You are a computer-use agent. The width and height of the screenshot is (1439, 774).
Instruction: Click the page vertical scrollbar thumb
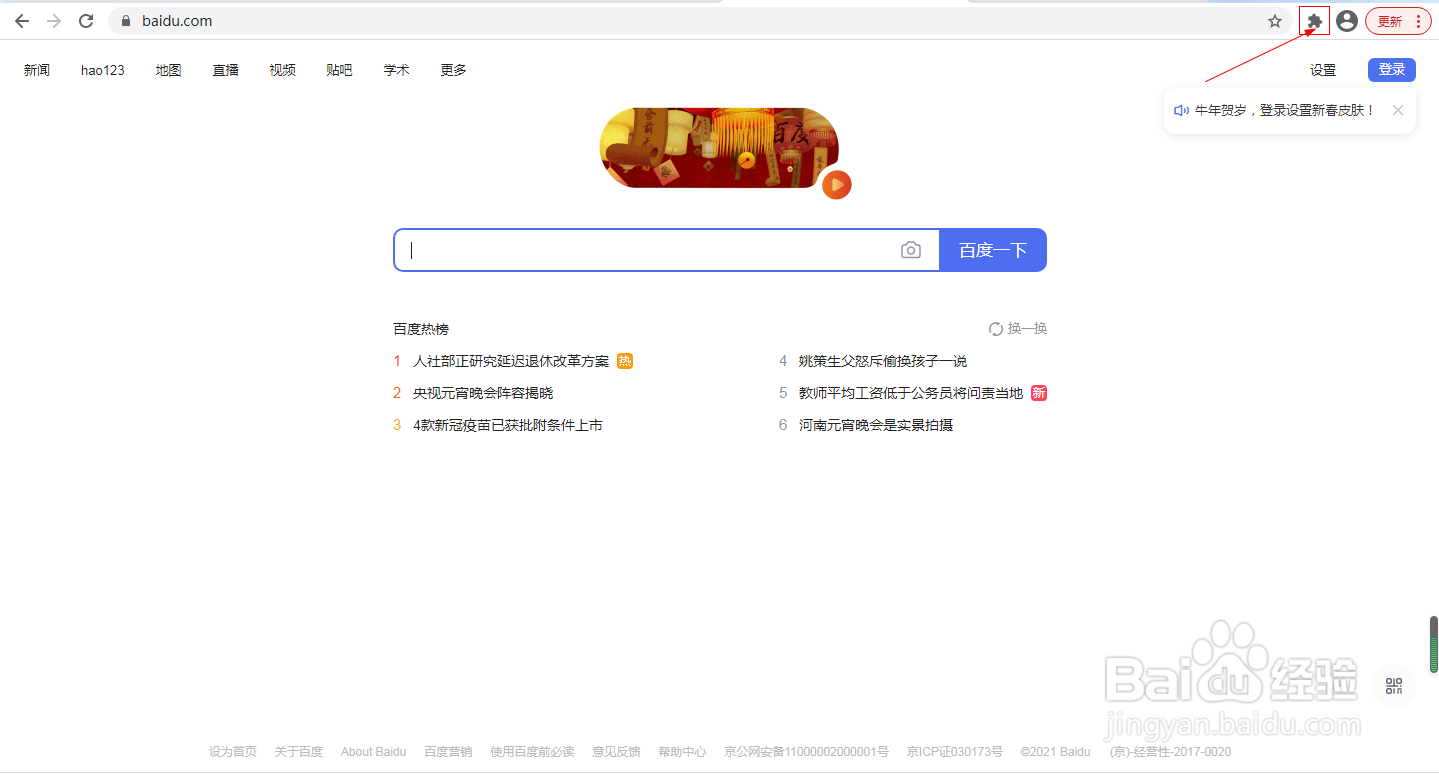(x=1433, y=645)
